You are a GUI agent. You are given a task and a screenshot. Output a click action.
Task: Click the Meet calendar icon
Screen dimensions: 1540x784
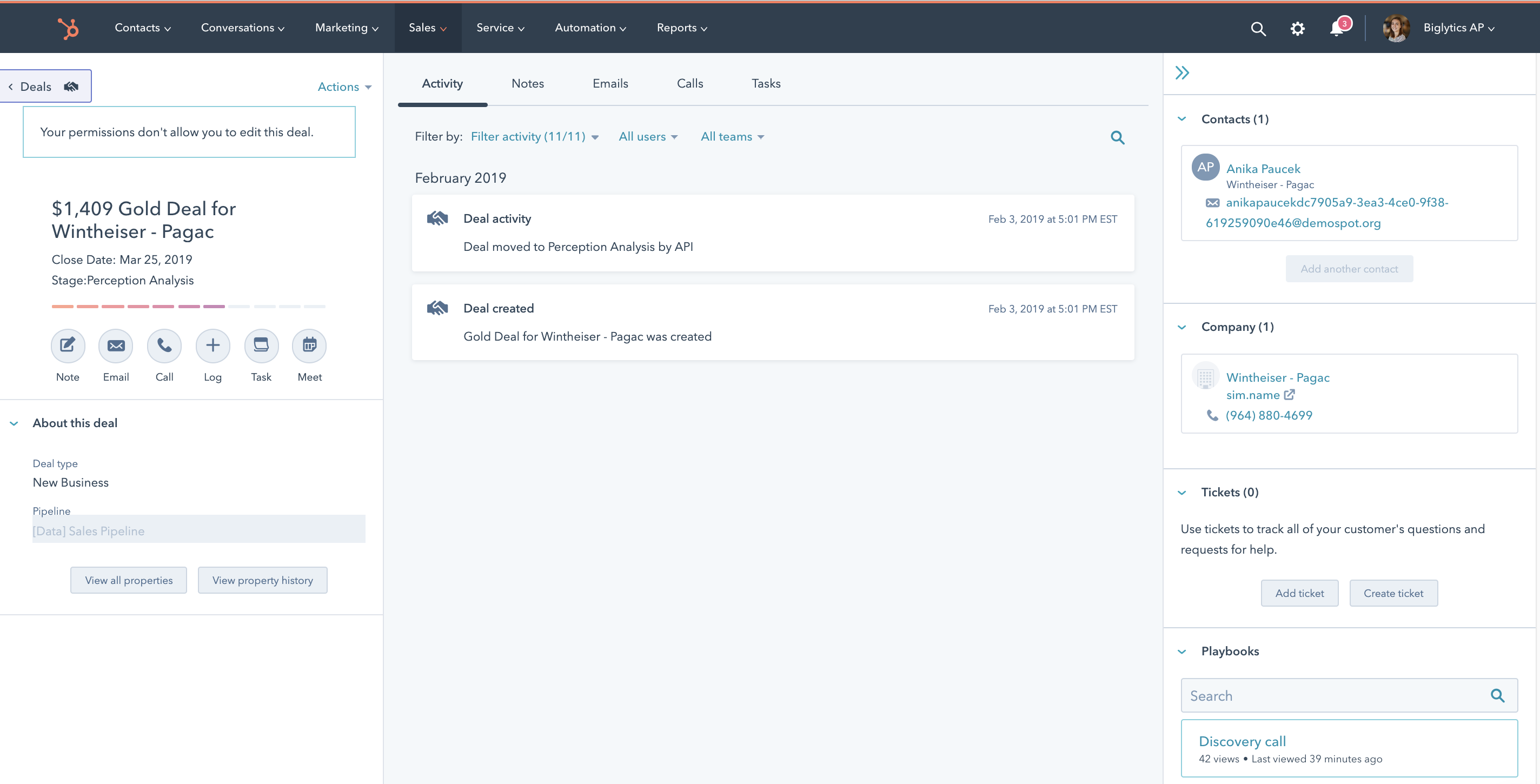tap(310, 346)
